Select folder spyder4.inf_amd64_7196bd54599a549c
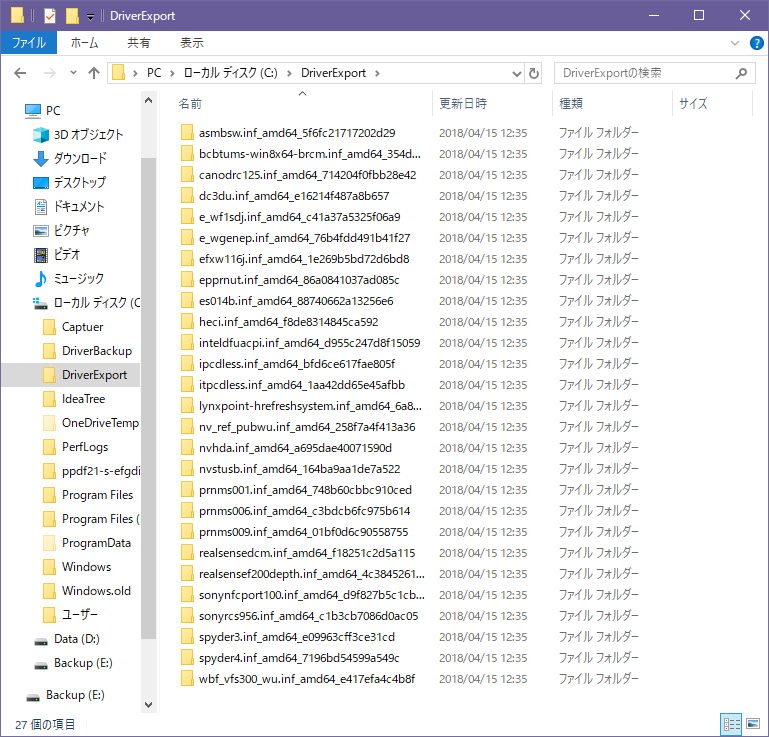The height and width of the screenshot is (737, 769). (x=299, y=659)
